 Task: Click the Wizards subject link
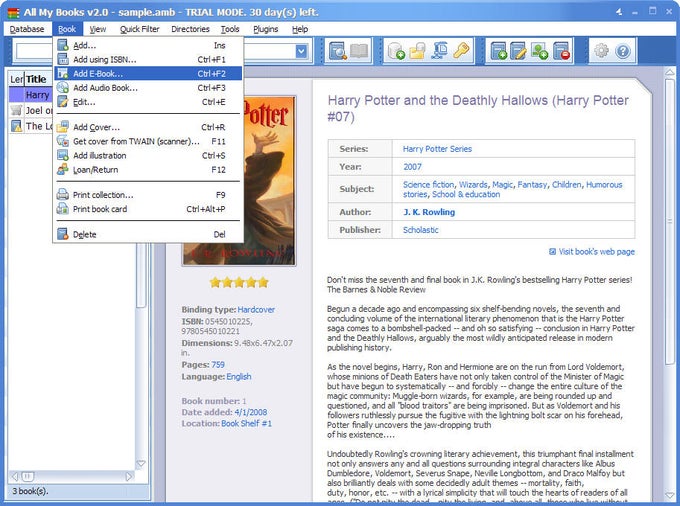pyautogui.click(x=473, y=185)
